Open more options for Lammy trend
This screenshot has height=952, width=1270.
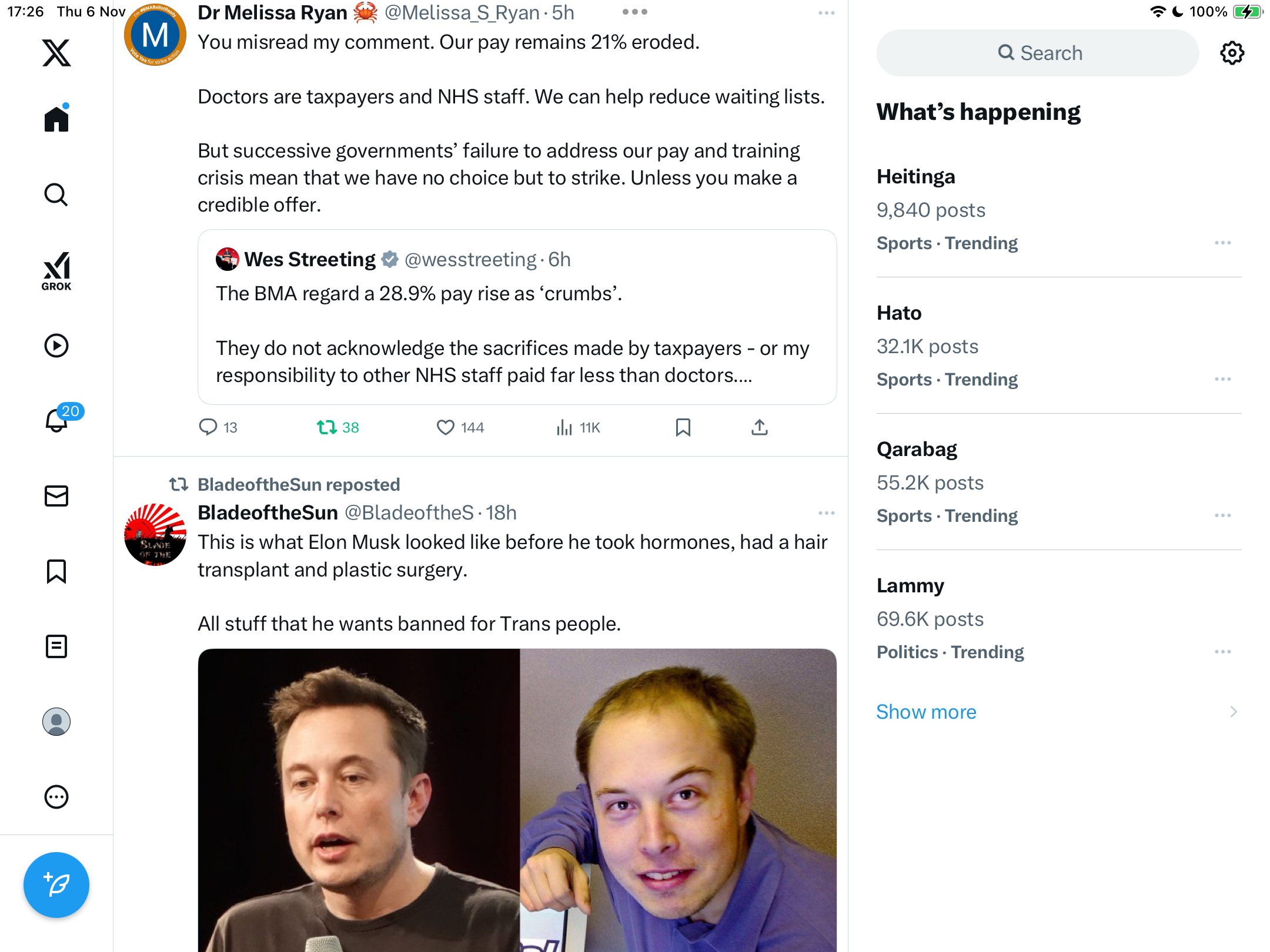click(1222, 652)
